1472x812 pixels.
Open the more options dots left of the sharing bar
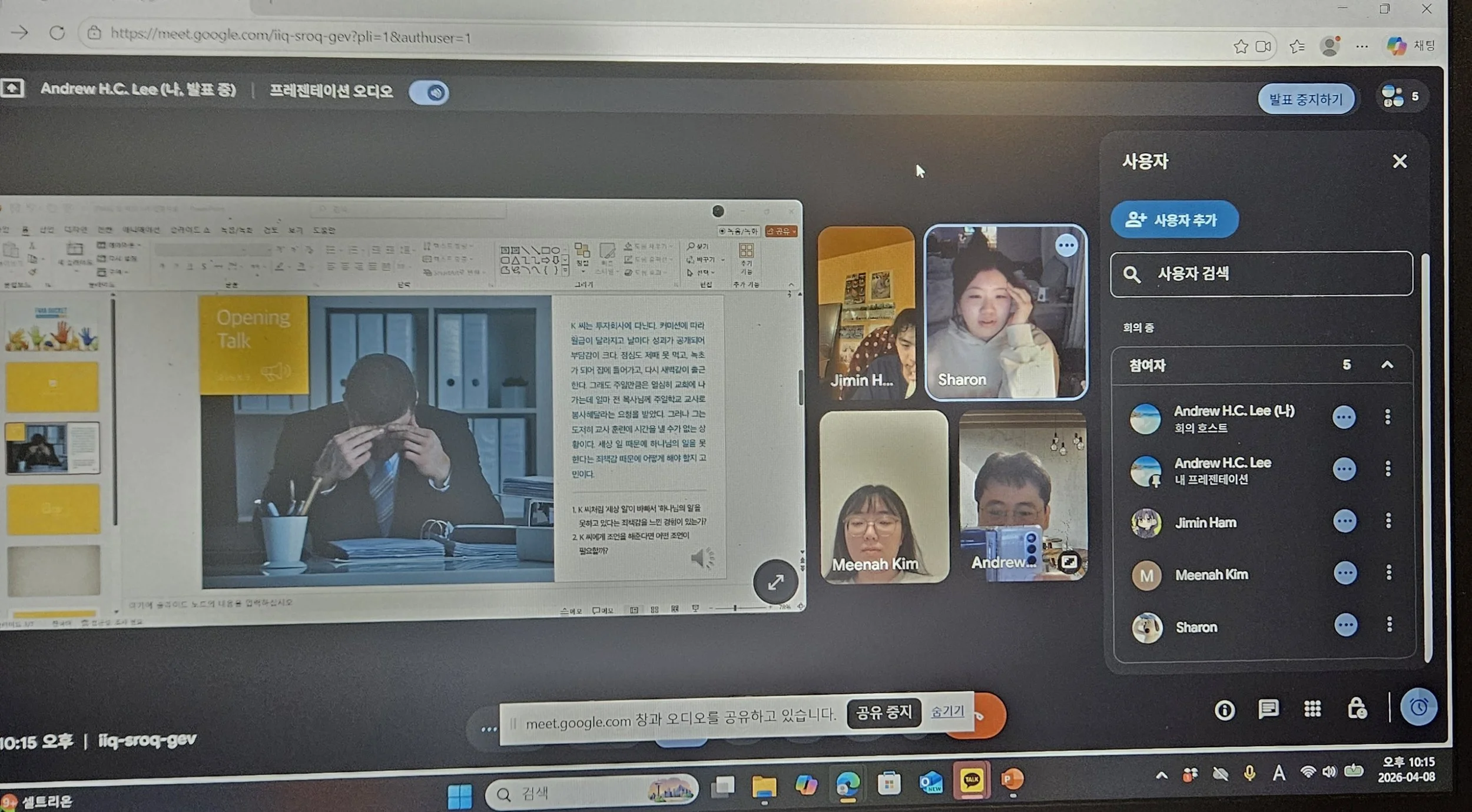489,729
